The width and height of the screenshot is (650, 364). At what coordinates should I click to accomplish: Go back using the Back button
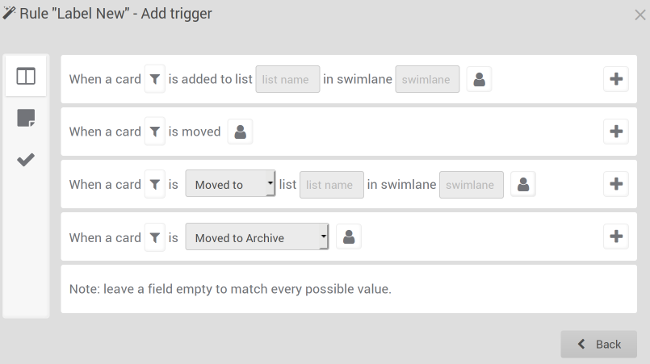point(599,344)
